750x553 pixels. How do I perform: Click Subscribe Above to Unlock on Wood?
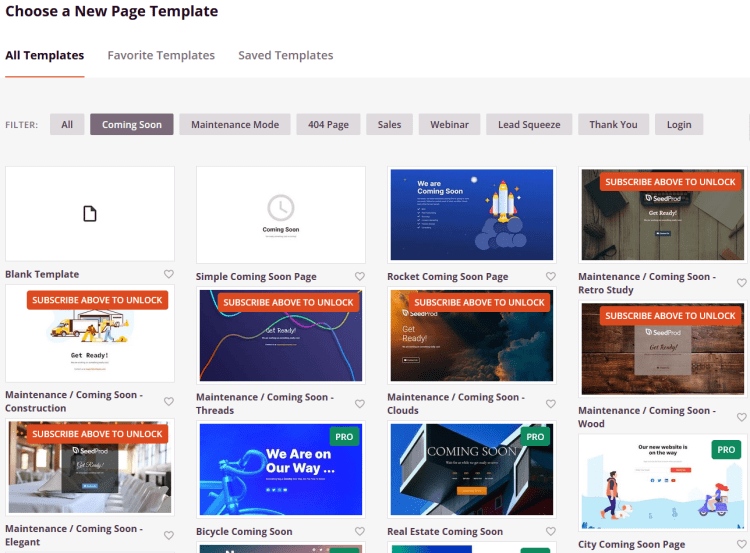(x=670, y=316)
